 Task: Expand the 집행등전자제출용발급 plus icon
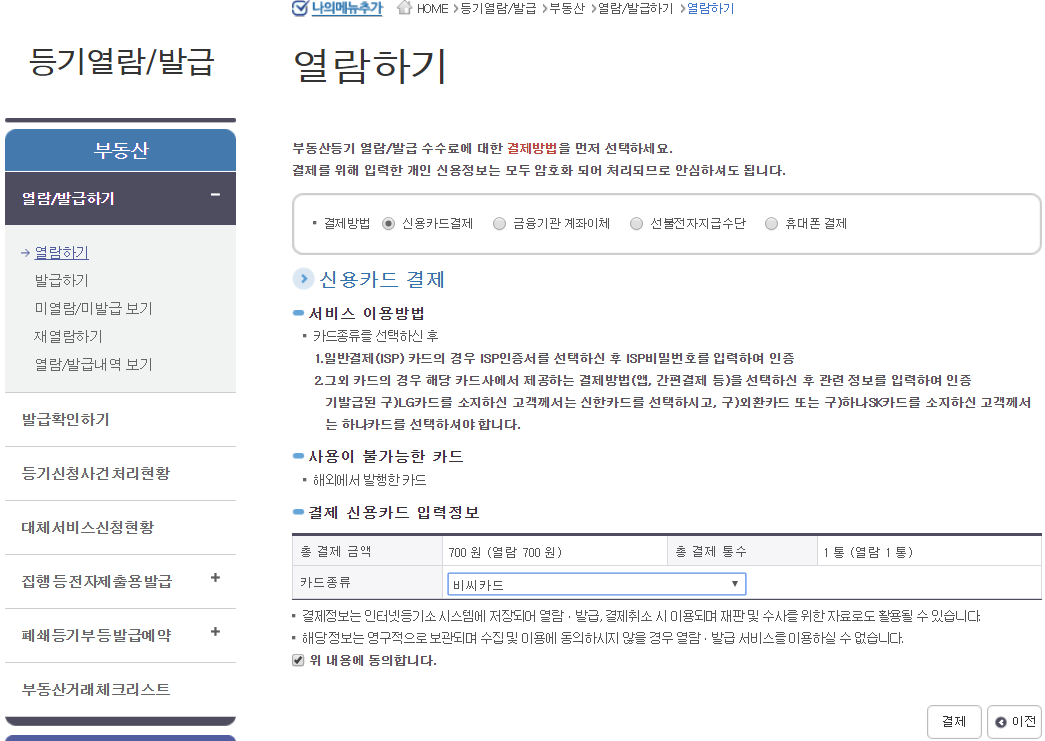click(x=215, y=578)
